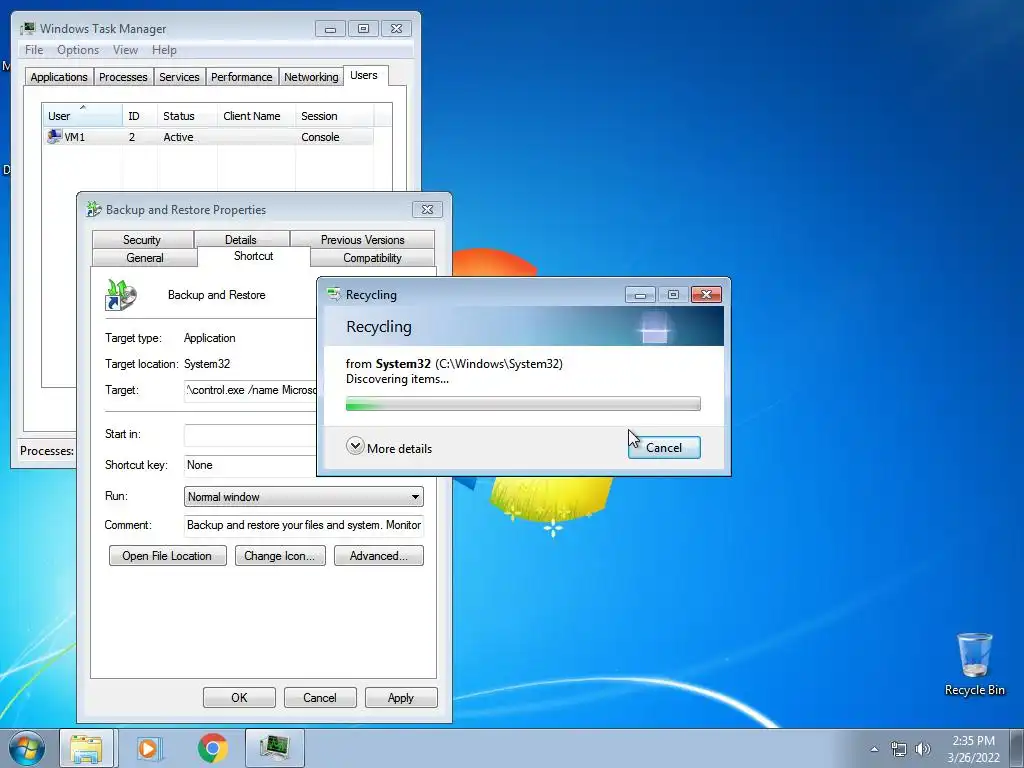
Task: Open the File menu in Task Manager
Action: [x=34, y=50]
